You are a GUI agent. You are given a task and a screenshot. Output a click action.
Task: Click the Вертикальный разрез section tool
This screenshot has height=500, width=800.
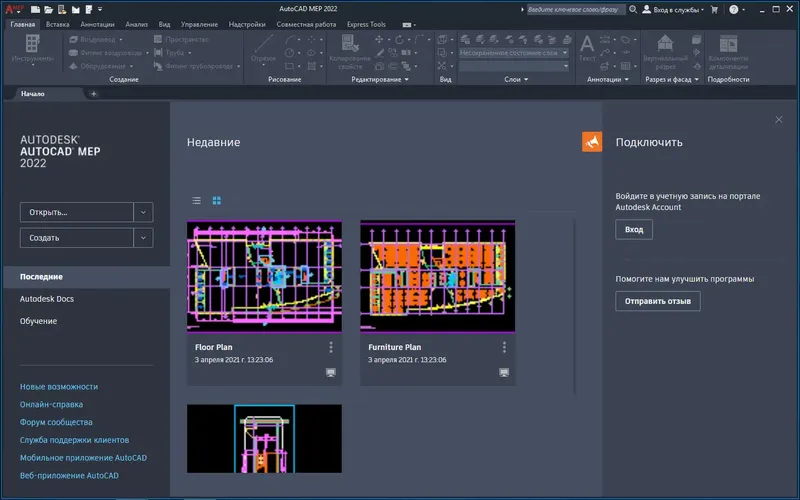[x=665, y=52]
